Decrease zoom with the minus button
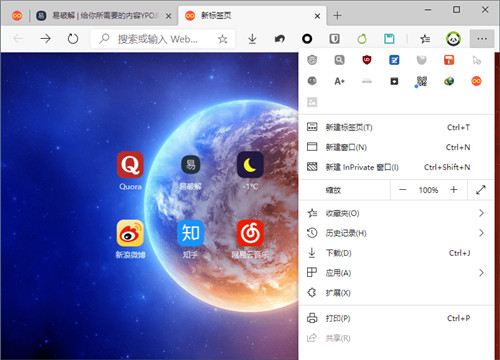500x360 pixels. (x=403, y=190)
